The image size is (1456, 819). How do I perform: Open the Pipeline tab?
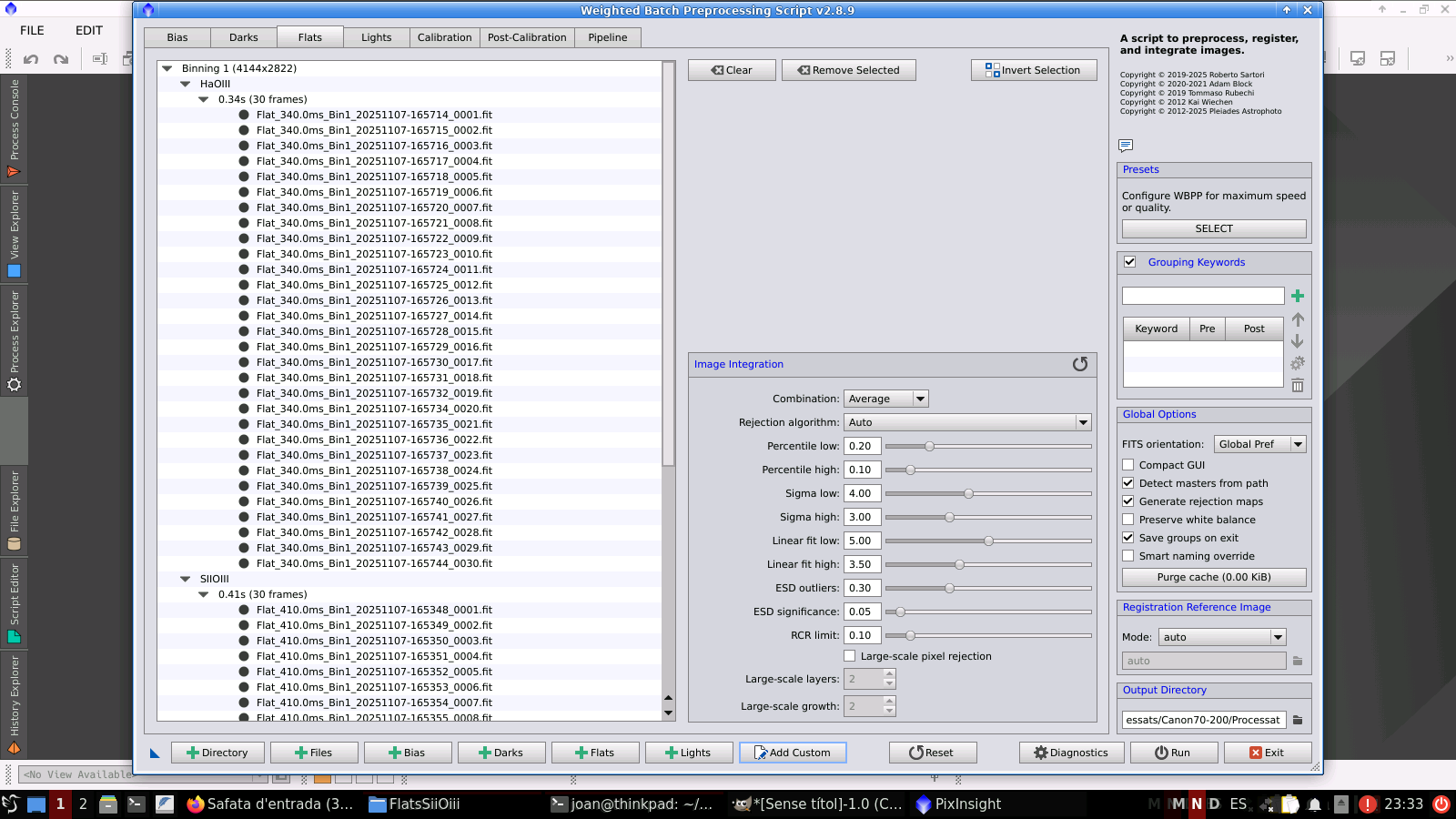[x=607, y=37]
